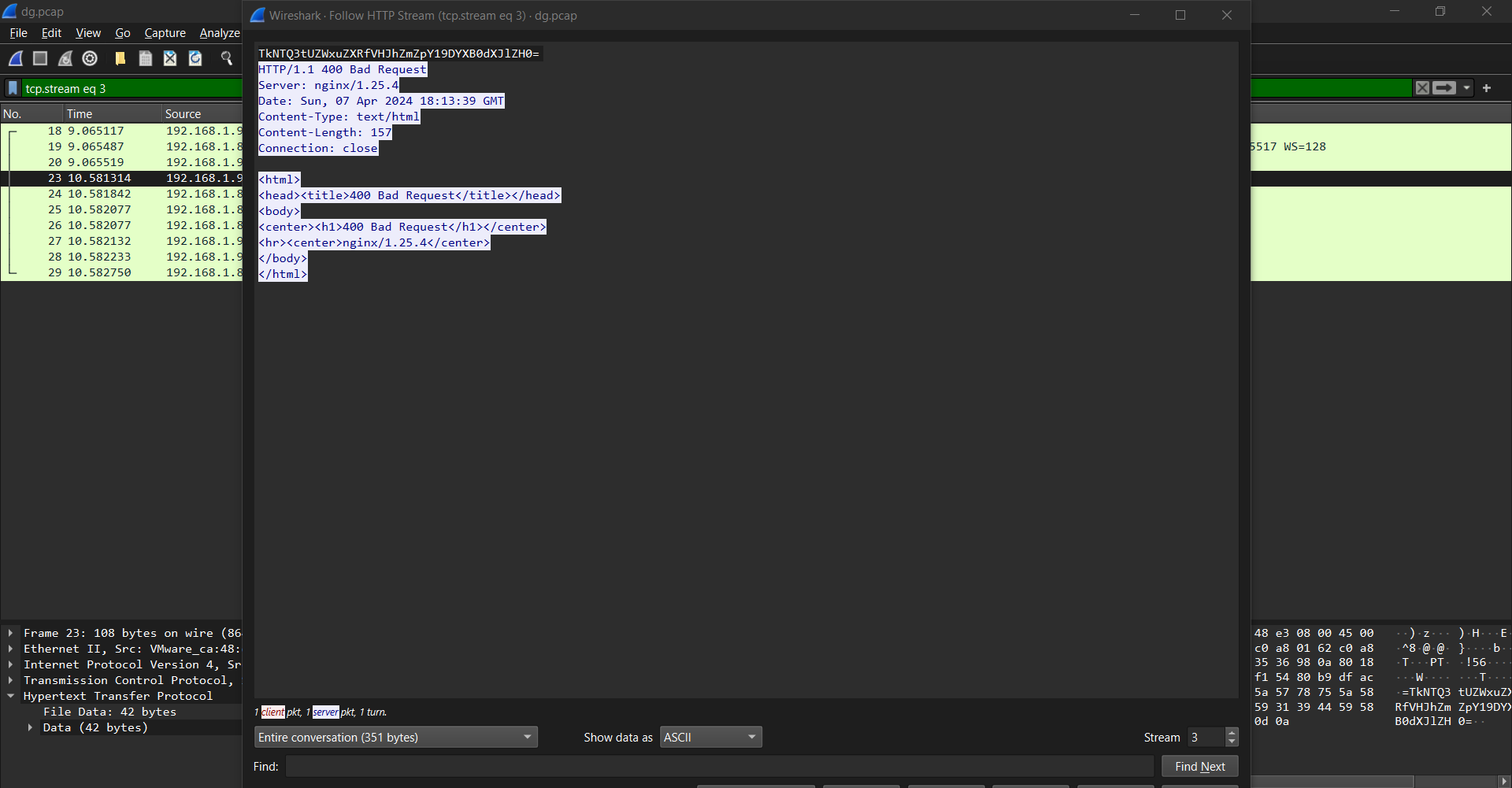Collapse the Hypertext Transfer Protocol section

[10, 696]
